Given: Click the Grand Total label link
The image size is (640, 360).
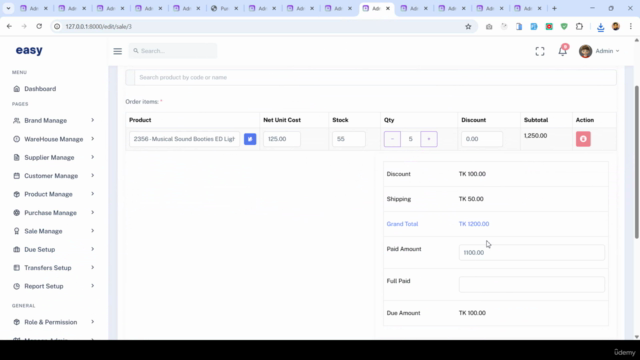Looking at the screenshot, I should (x=402, y=224).
